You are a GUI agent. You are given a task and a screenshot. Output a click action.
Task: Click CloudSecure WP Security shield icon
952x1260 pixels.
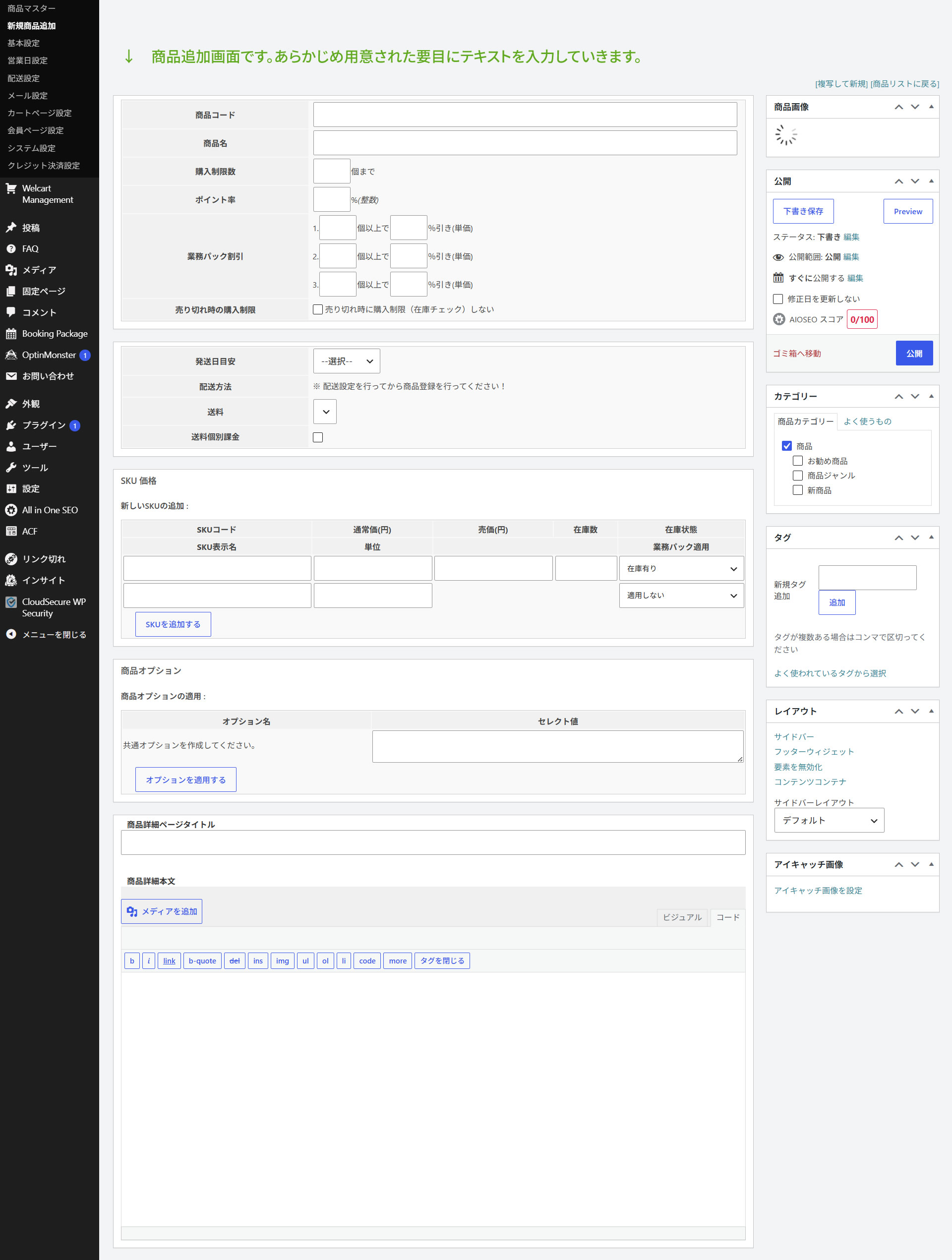11,602
